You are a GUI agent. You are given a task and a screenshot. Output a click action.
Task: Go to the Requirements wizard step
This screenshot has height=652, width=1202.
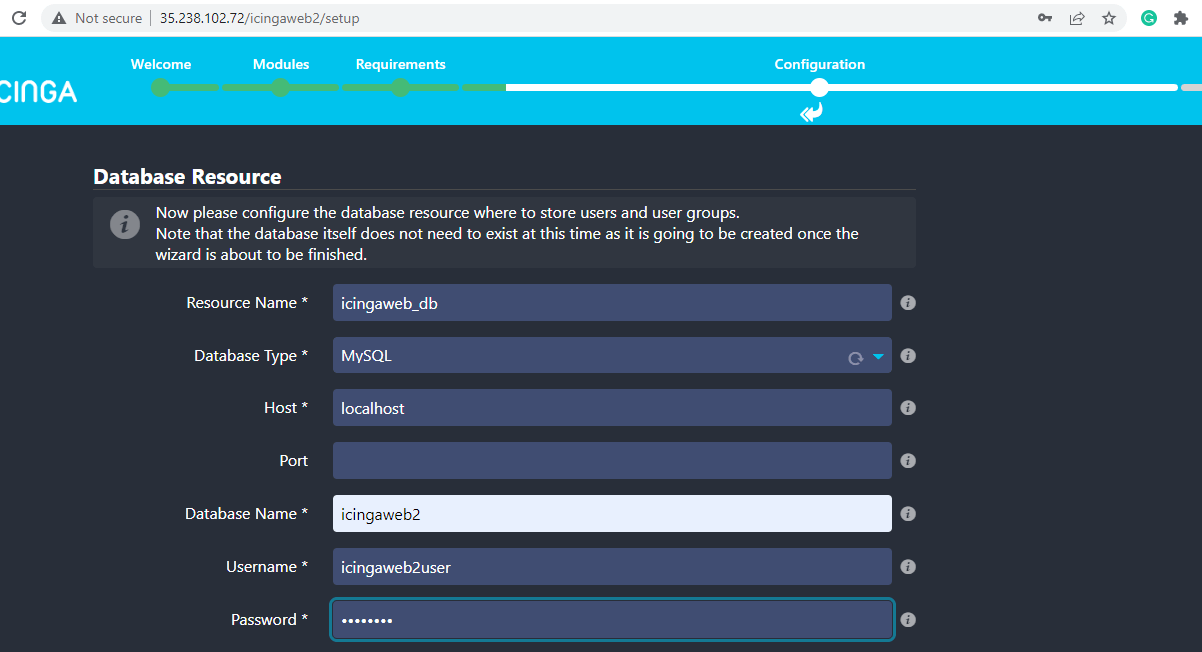click(x=401, y=64)
